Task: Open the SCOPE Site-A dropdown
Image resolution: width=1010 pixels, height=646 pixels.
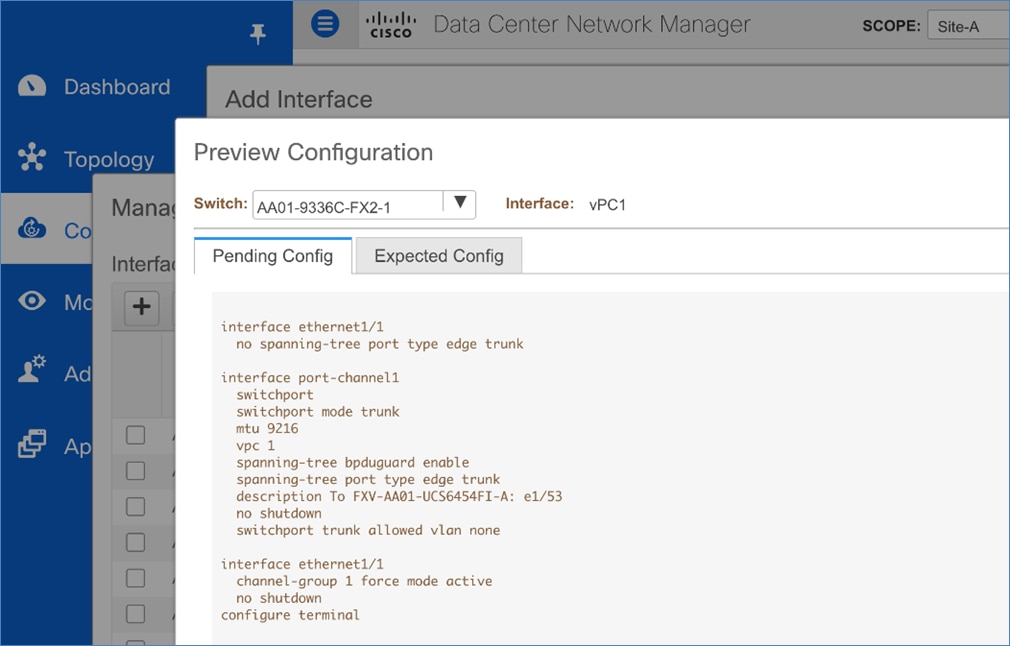Action: (x=968, y=26)
